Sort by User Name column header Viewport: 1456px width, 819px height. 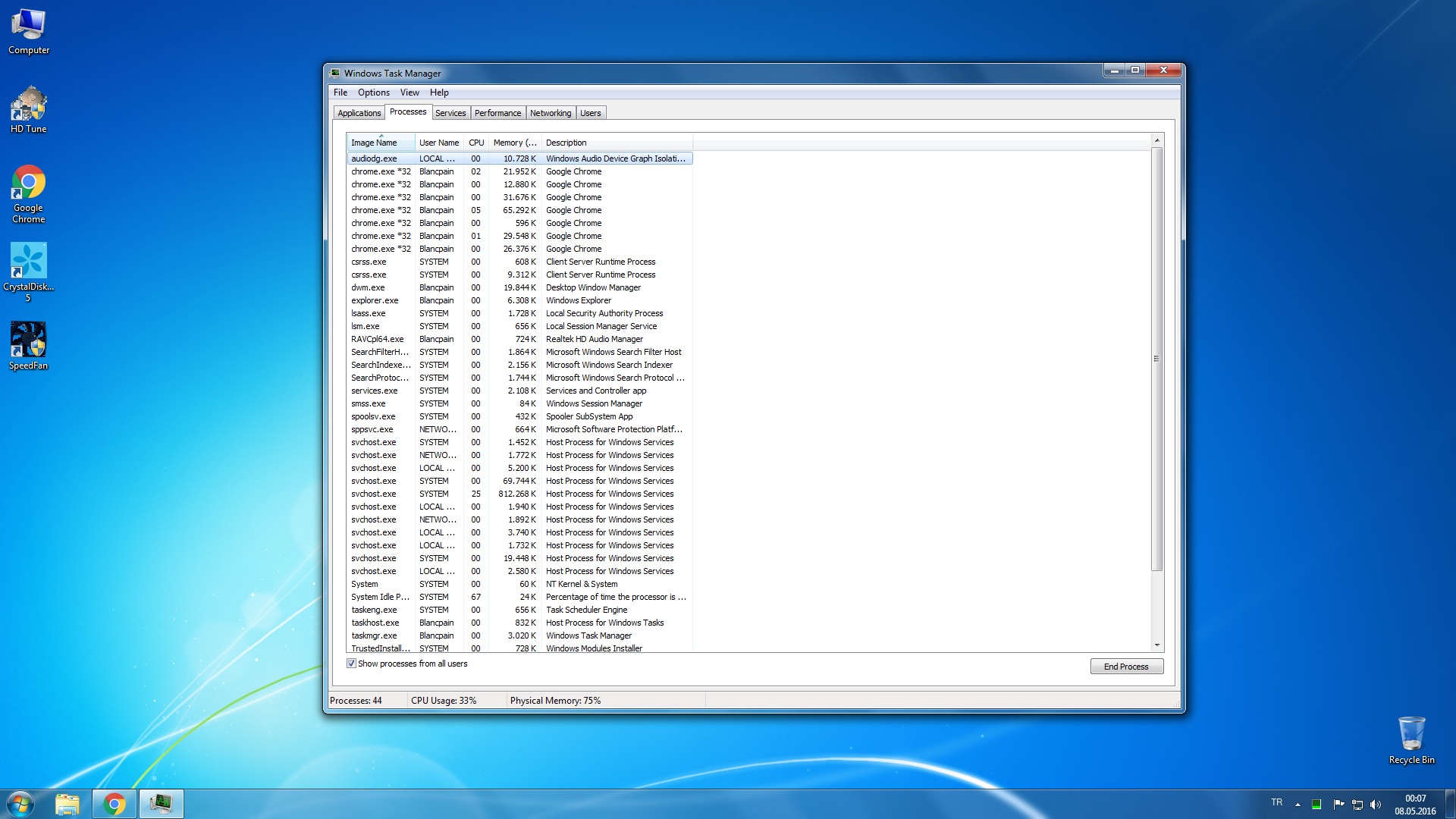439,143
